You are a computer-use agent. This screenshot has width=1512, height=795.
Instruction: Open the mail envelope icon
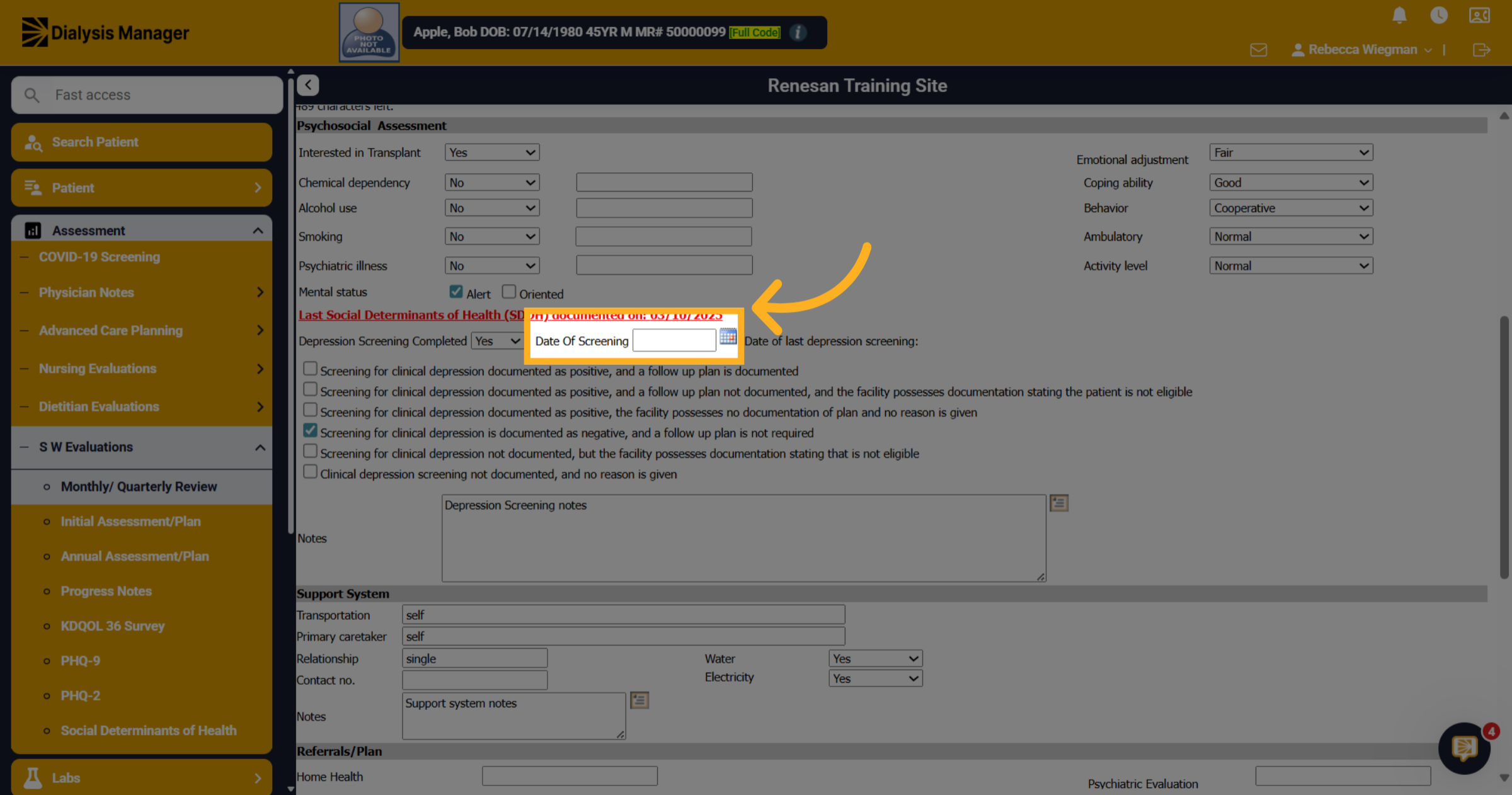(x=1258, y=50)
